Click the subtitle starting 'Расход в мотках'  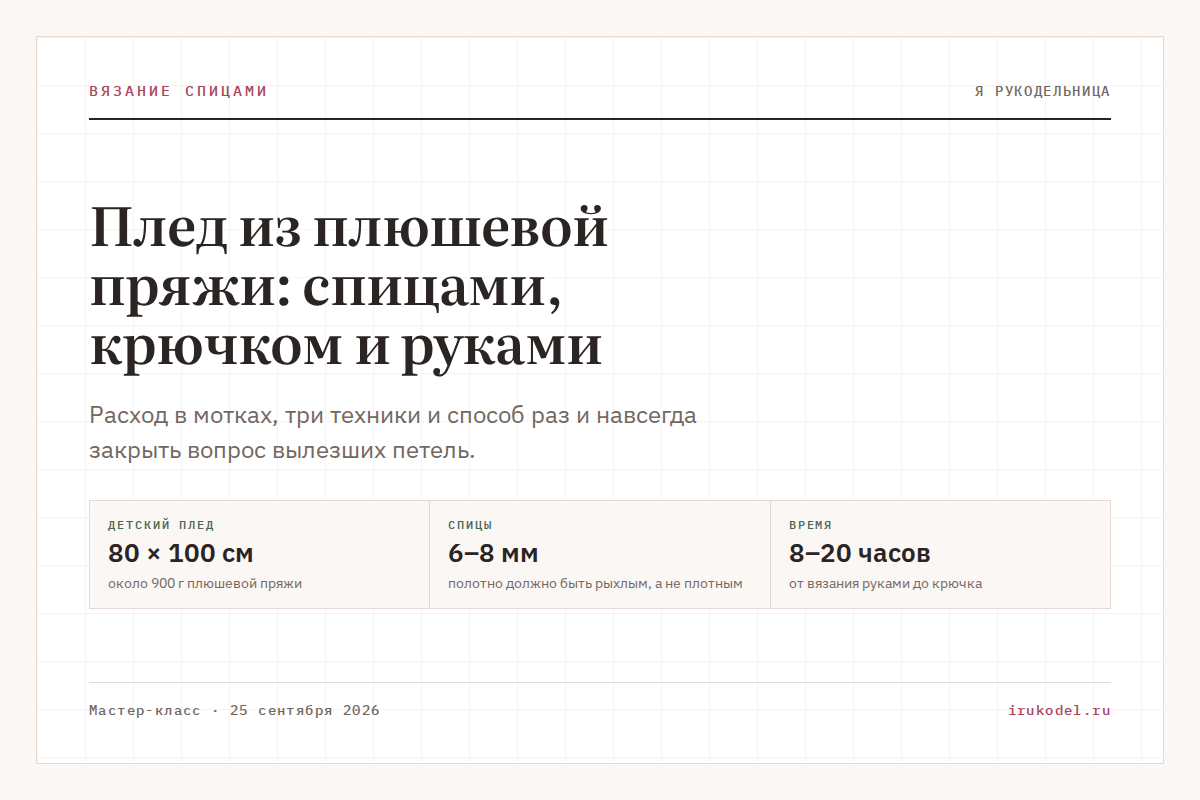(x=392, y=433)
